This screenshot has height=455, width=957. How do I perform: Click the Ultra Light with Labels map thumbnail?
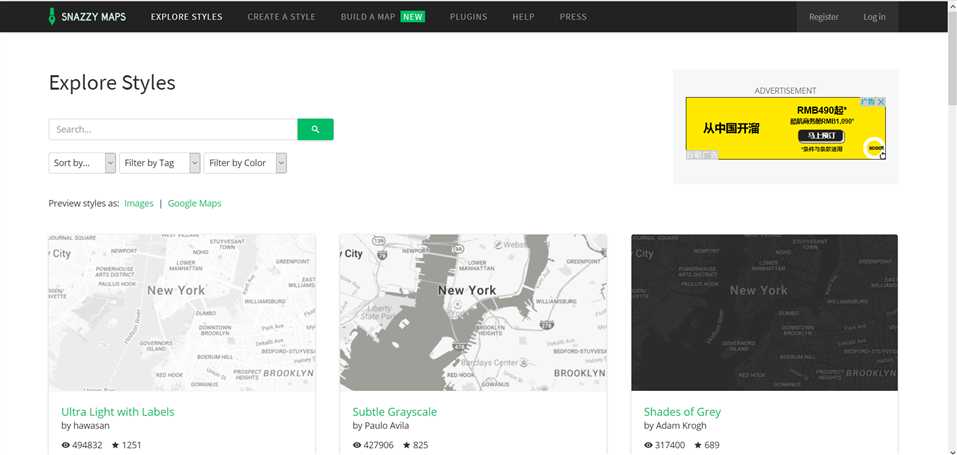182,313
